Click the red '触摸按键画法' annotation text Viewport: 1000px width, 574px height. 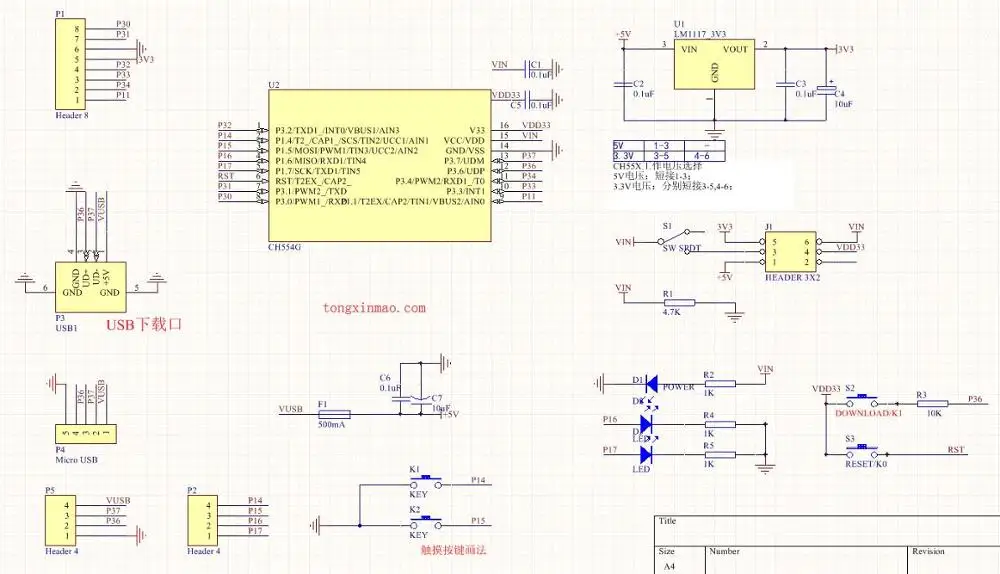453,549
